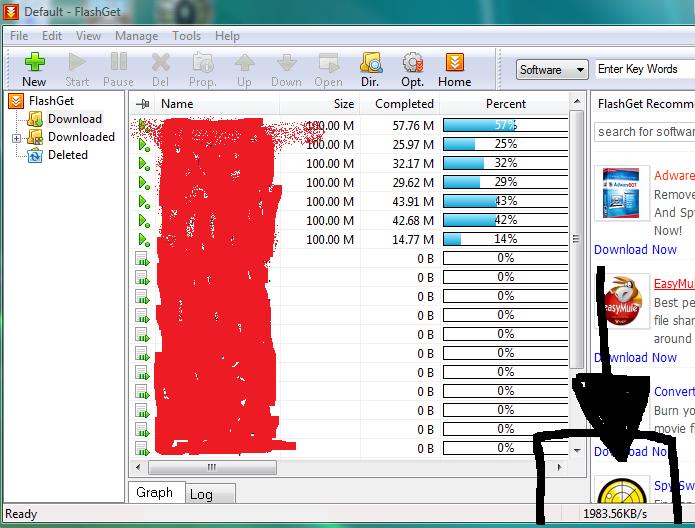Image resolution: width=695 pixels, height=528 pixels.
Task: Click the 14.77 M completed value
Action: [x=413, y=240]
